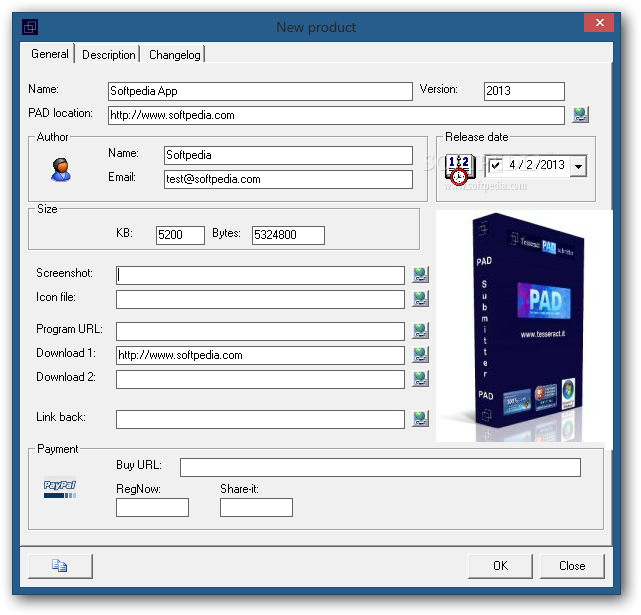
Task: Click the Bytes size field
Action: click(288, 236)
